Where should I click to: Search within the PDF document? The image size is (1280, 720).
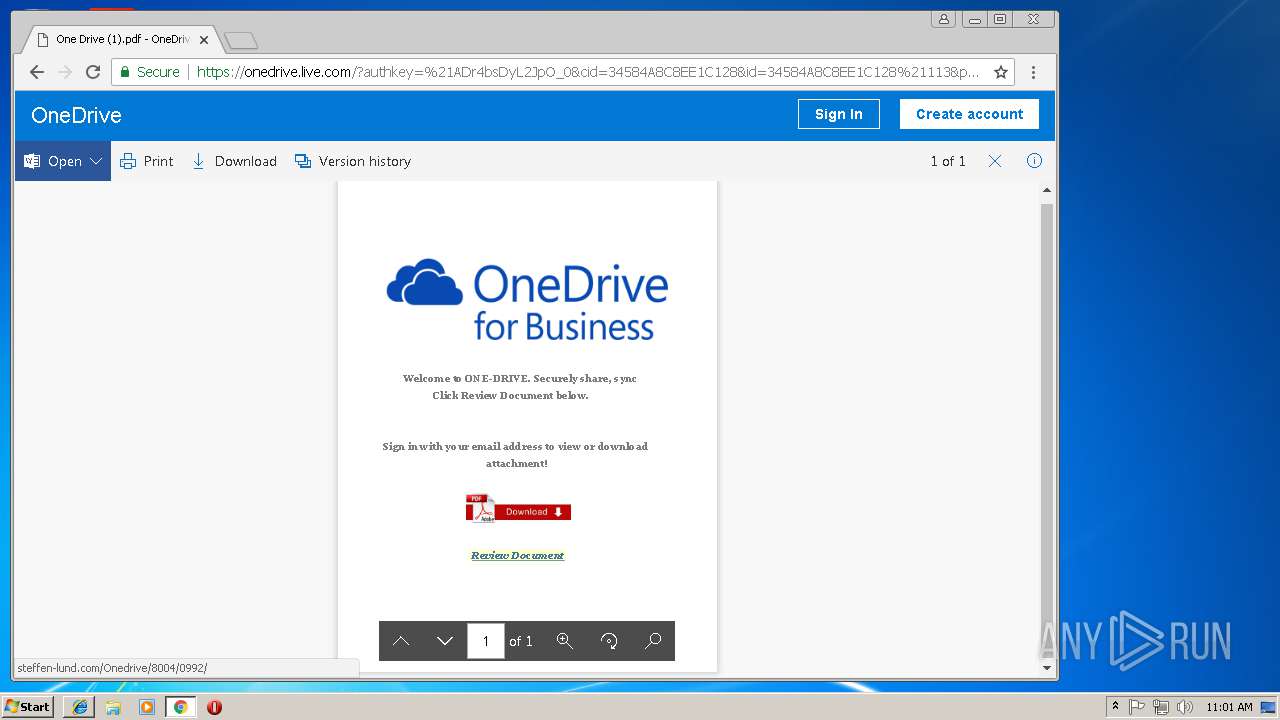[x=653, y=641]
